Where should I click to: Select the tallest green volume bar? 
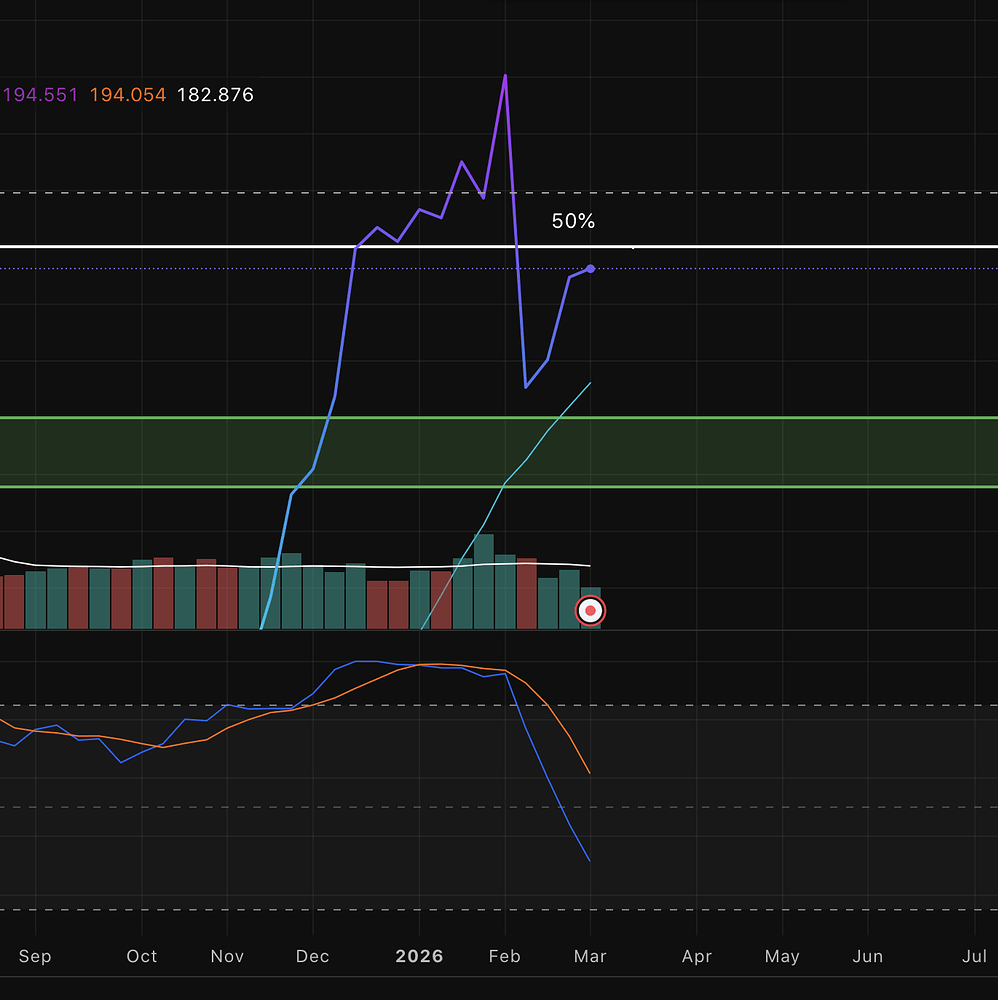coord(484,580)
